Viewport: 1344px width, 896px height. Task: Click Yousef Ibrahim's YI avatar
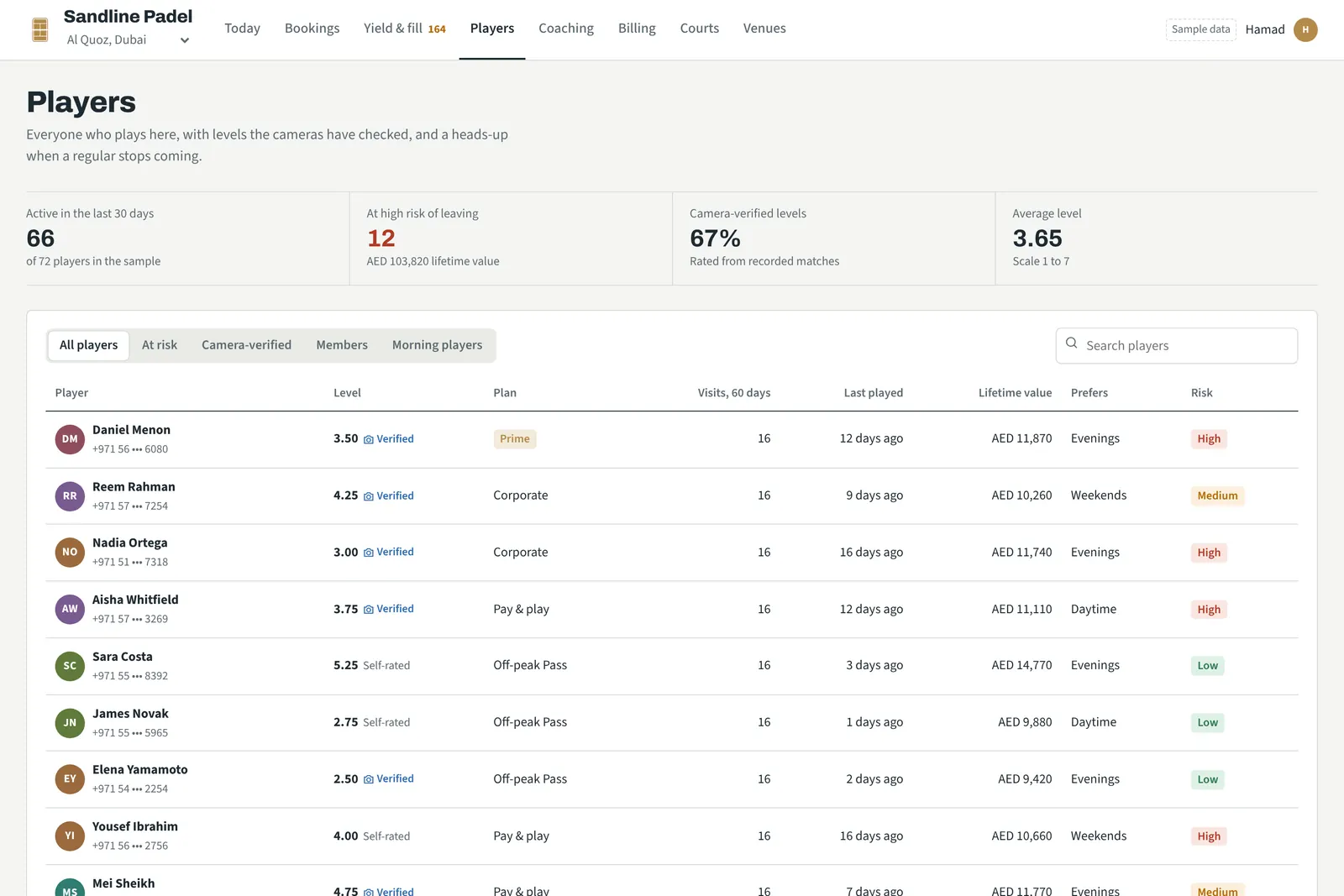(70, 836)
